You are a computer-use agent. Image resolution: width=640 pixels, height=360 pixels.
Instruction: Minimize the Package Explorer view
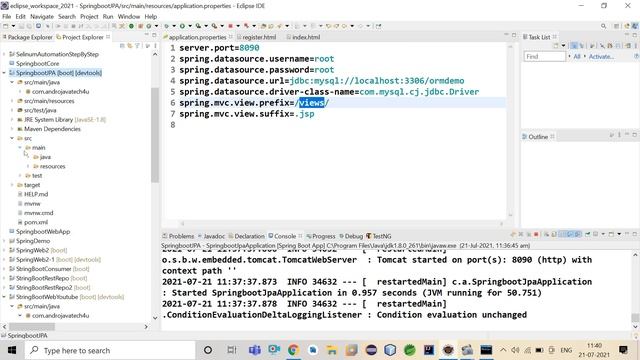pyautogui.click(x=146, y=35)
